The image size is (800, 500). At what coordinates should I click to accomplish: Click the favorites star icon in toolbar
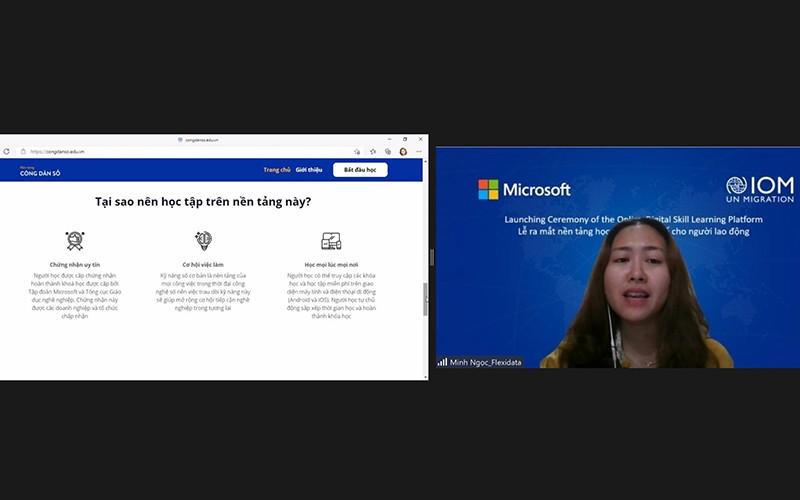pyautogui.click(x=373, y=152)
